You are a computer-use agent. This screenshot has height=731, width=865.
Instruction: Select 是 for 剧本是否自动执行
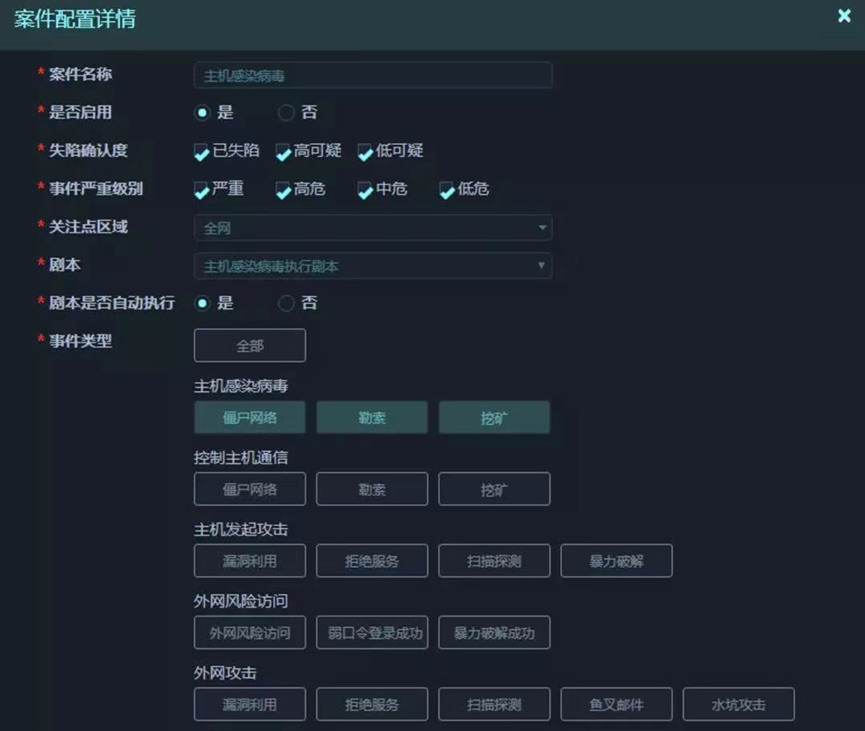(x=201, y=303)
